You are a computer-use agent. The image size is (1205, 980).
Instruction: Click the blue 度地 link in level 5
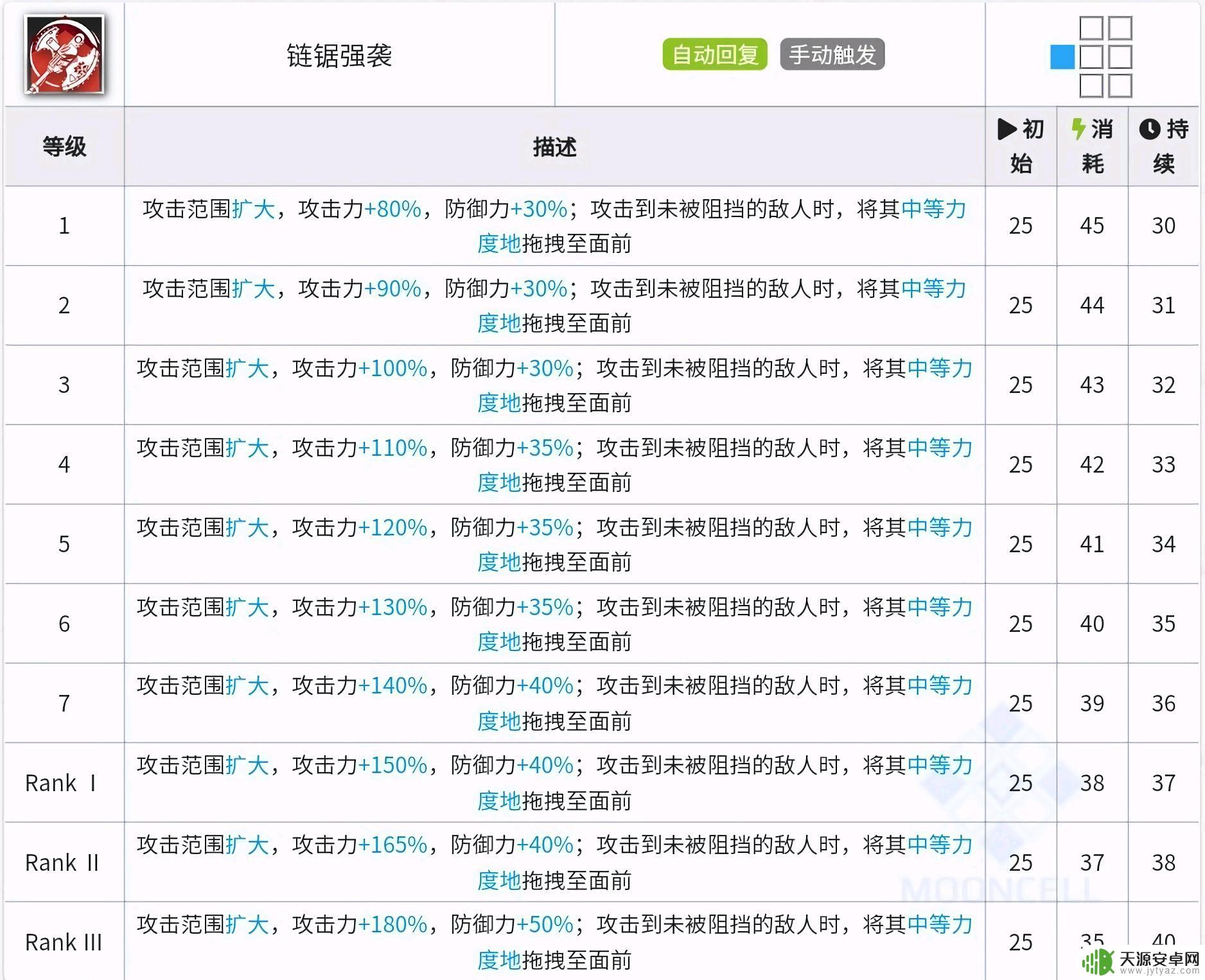tap(499, 563)
